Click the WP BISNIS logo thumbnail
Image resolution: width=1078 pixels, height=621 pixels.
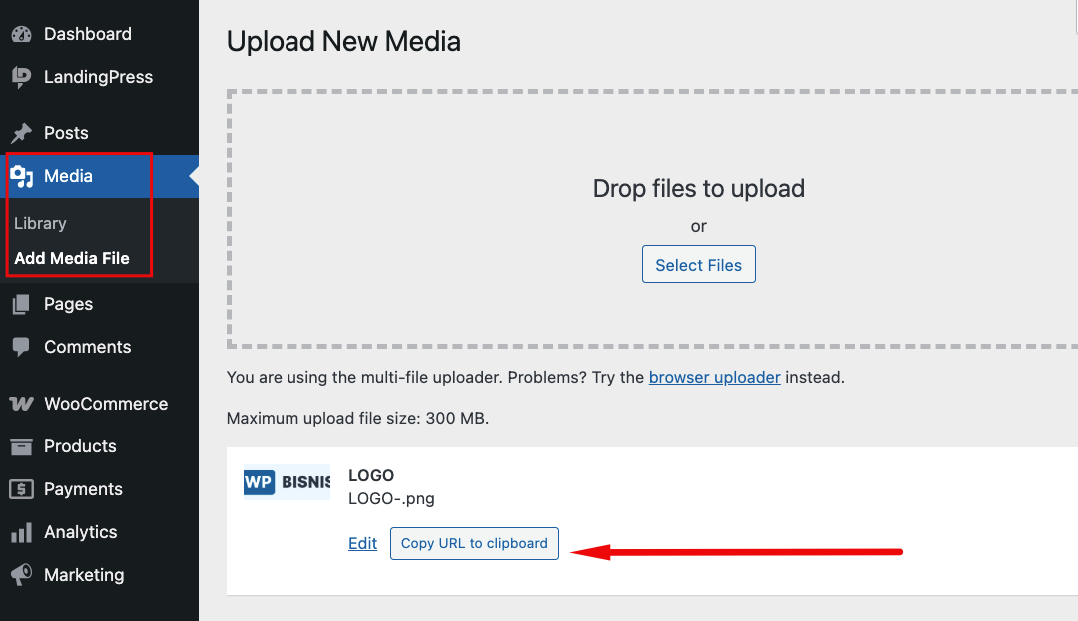pyautogui.click(x=287, y=483)
